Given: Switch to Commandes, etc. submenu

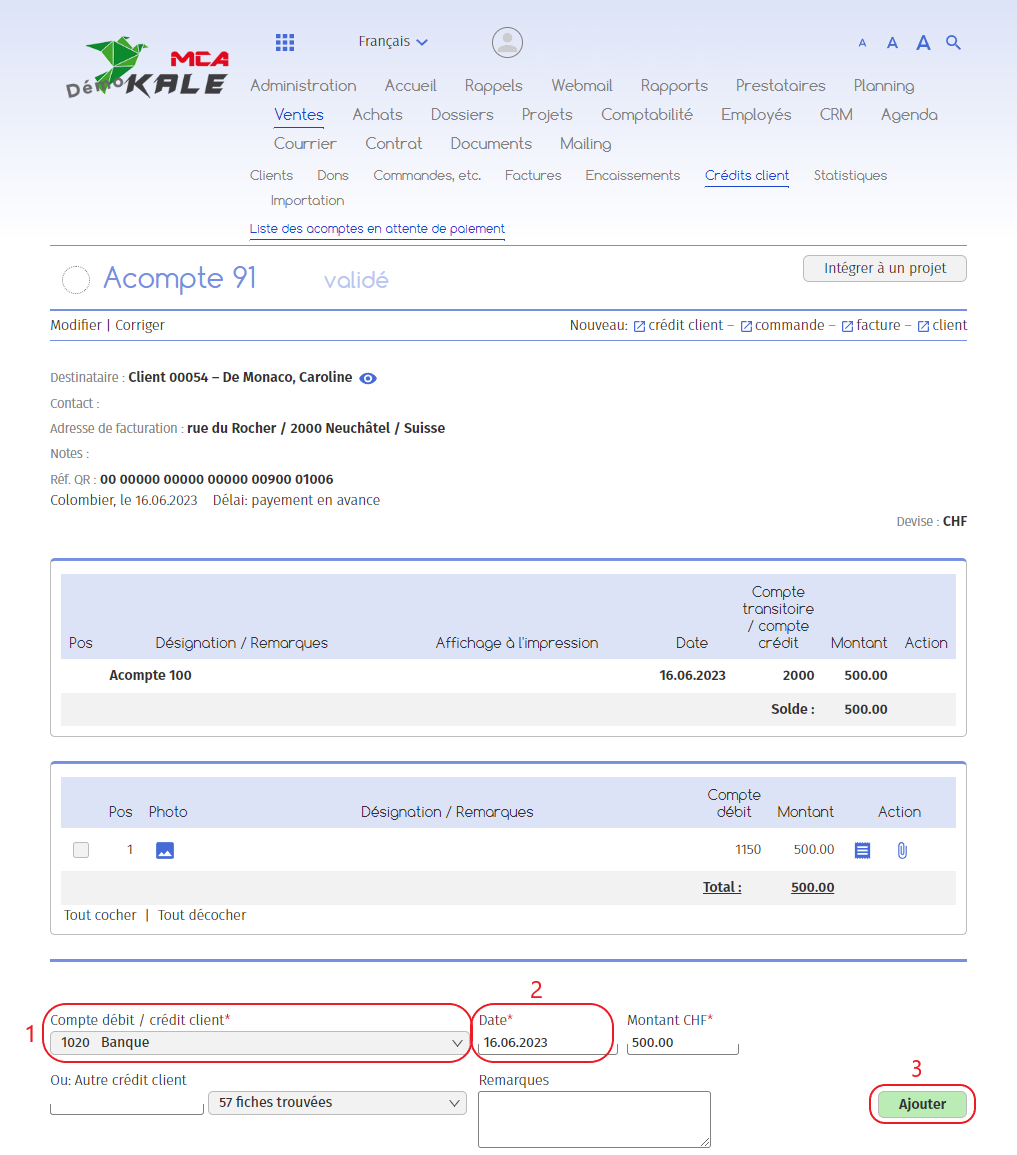Looking at the screenshot, I should (427, 175).
